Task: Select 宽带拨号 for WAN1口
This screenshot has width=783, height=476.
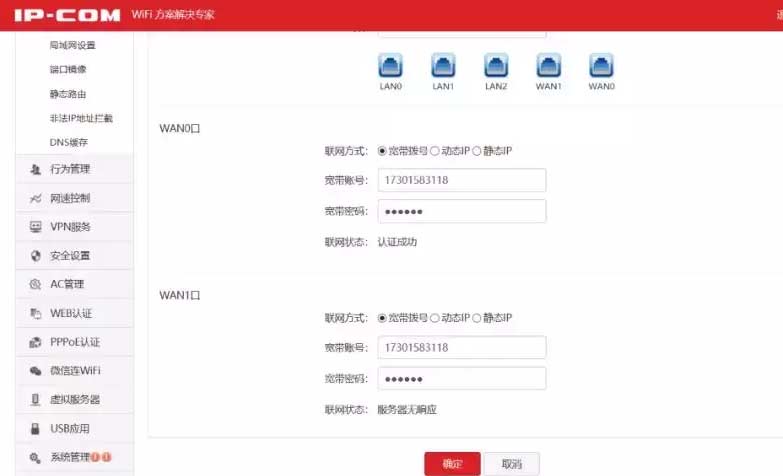Action: 382,318
